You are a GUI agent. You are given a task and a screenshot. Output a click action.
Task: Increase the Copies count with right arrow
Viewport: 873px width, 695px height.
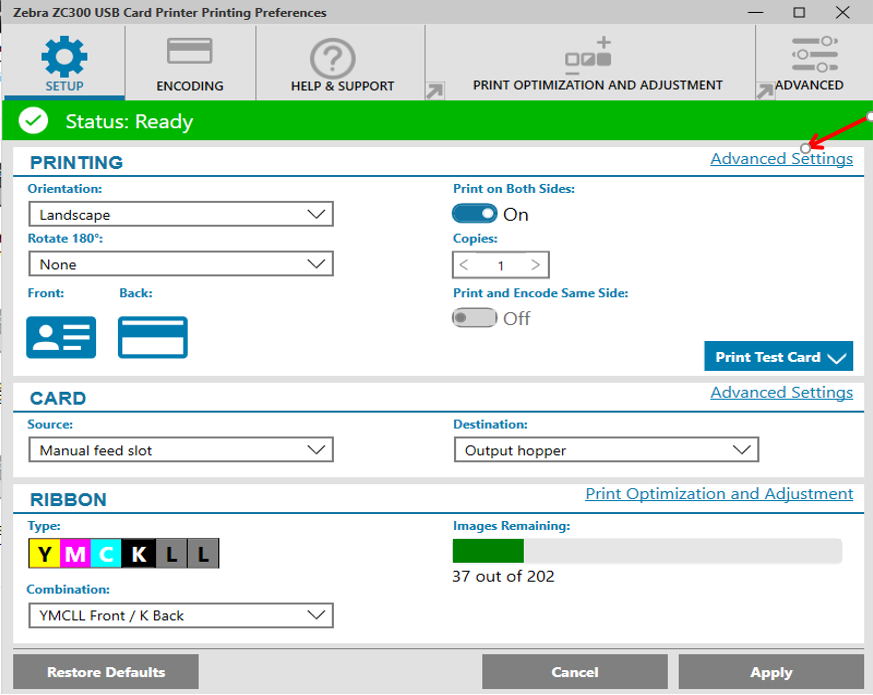pyautogui.click(x=536, y=265)
